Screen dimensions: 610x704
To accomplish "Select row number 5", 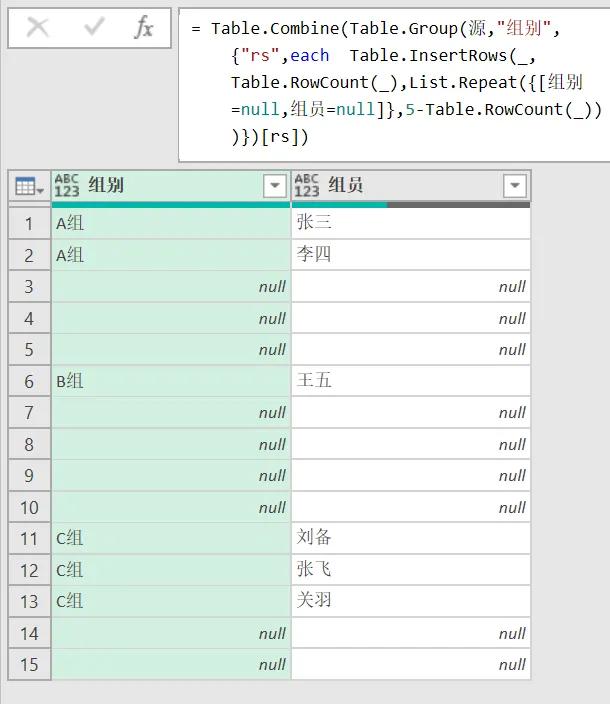I will tap(29, 349).
